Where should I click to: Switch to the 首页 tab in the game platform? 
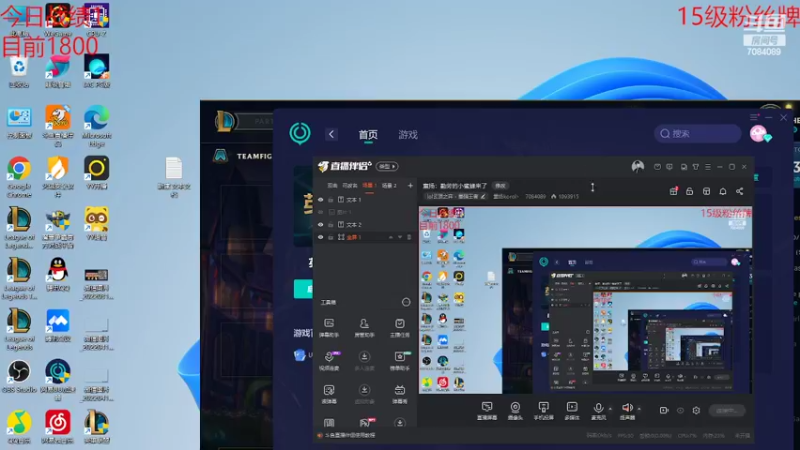click(x=368, y=135)
